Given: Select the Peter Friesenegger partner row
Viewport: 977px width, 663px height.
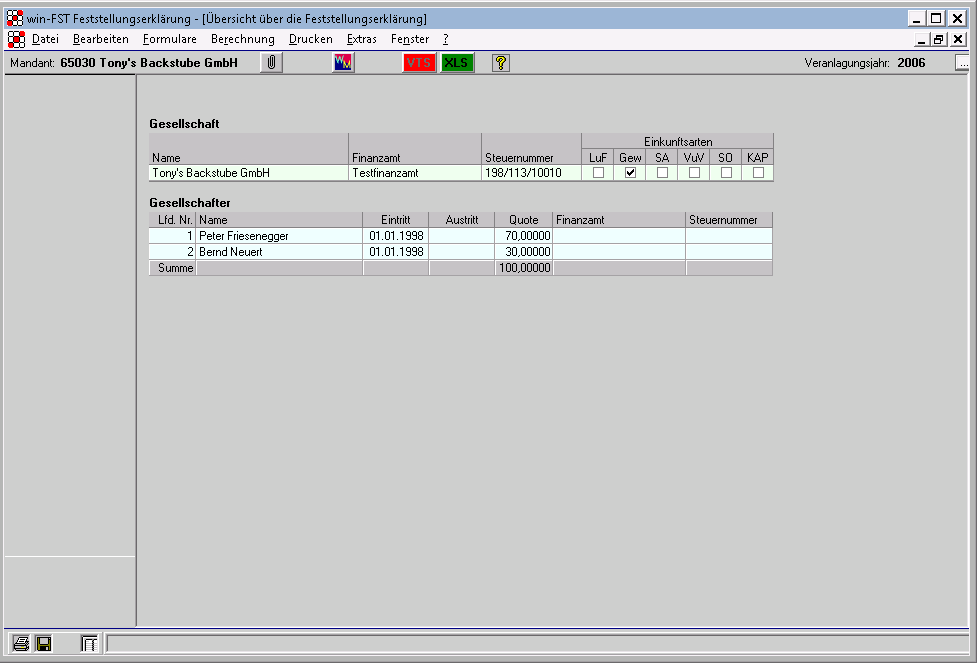Looking at the screenshot, I should pyautogui.click(x=243, y=236).
